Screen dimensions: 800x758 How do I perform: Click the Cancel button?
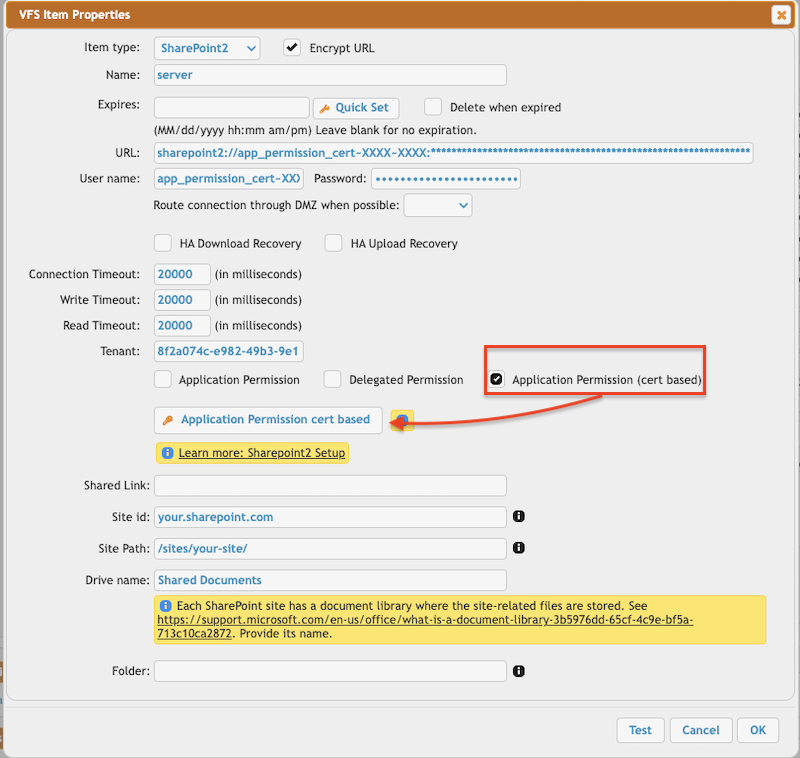tap(701, 730)
